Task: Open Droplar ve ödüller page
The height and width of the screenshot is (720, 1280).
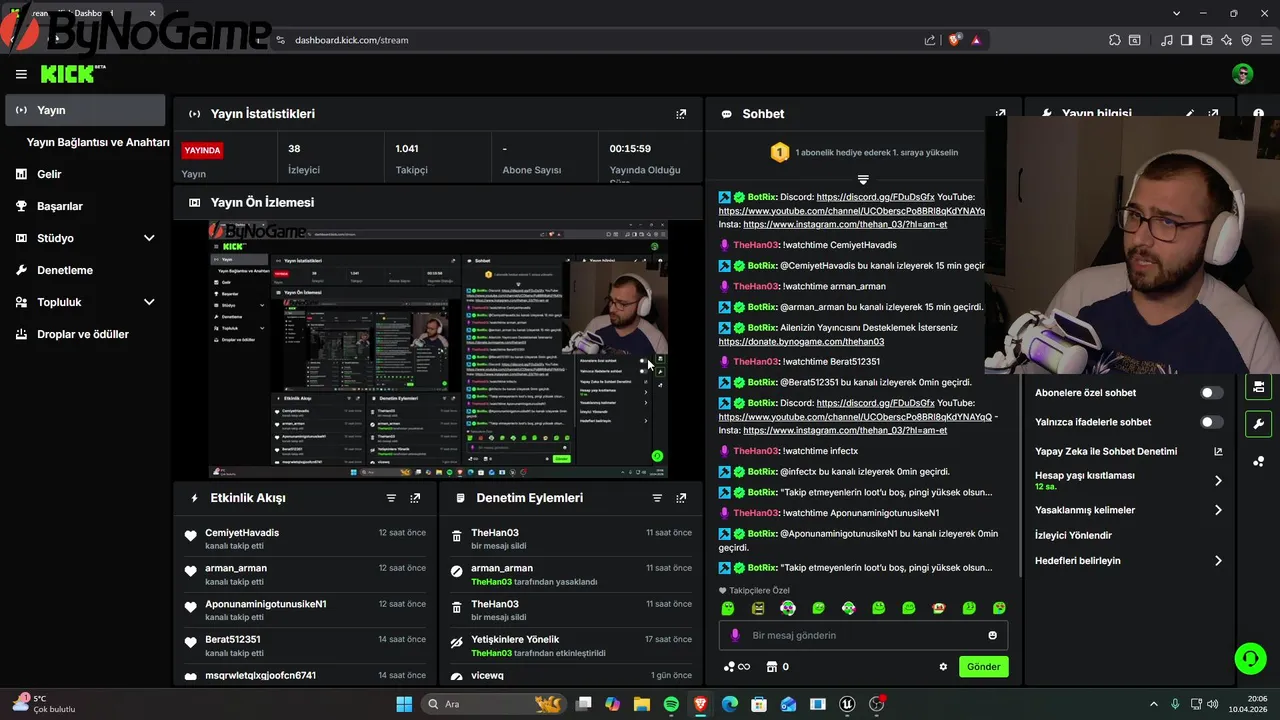Action: click(x=84, y=334)
